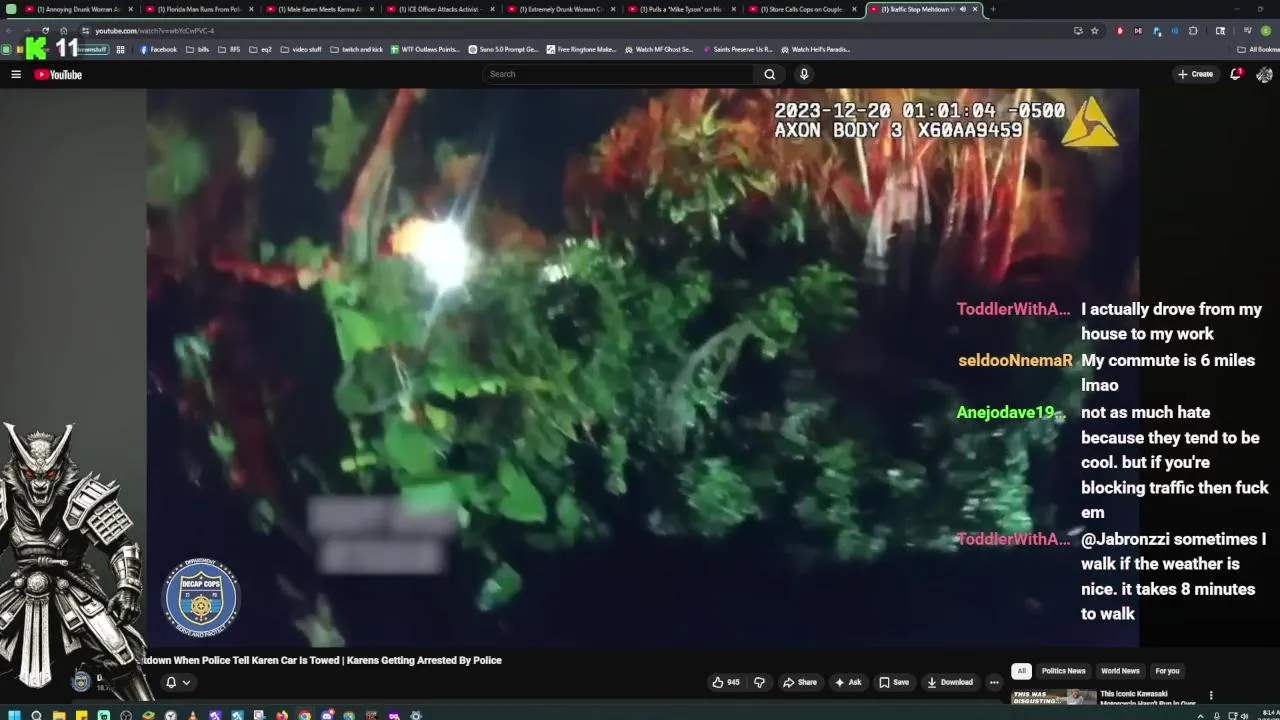Dislike the video with thumbs down
1280x720 pixels.
tap(759, 682)
